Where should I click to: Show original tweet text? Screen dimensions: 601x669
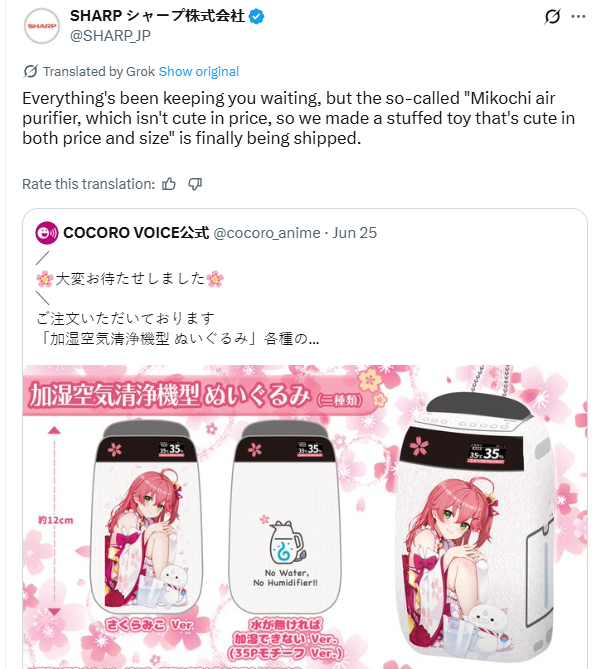click(x=199, y=71)
